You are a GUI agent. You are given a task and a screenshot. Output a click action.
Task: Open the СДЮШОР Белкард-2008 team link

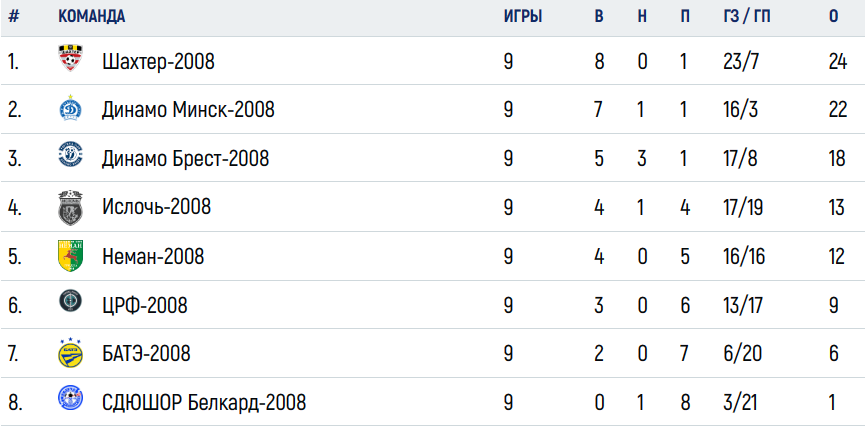204,403
